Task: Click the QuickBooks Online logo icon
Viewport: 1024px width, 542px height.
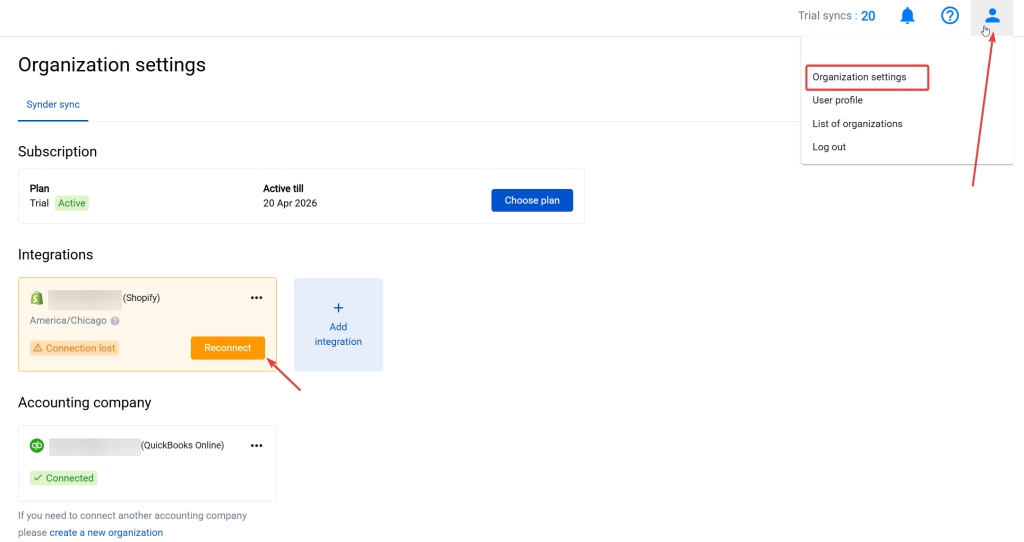Action: pos(37,446)
